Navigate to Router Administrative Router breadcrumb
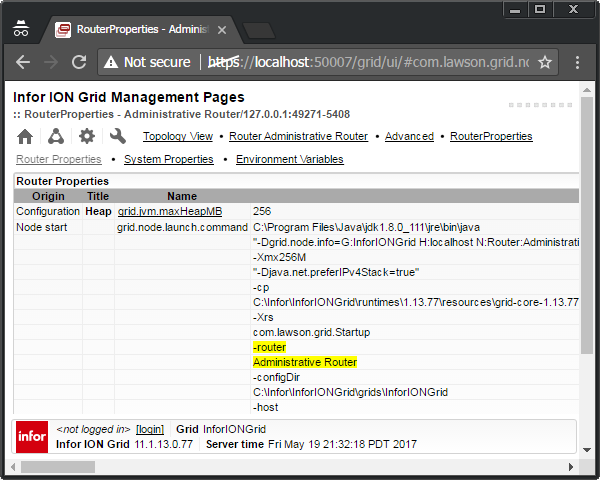Image resolution: width=600 pixels, height=480 pixels. point(298,136)
